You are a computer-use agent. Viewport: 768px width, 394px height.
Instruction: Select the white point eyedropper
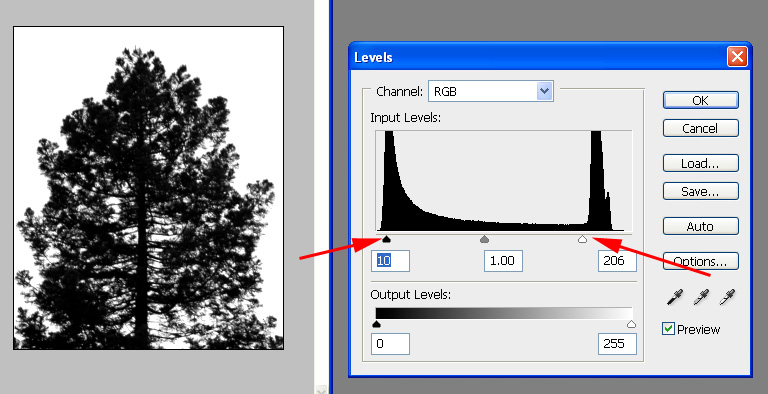click(x=727, y=297)
